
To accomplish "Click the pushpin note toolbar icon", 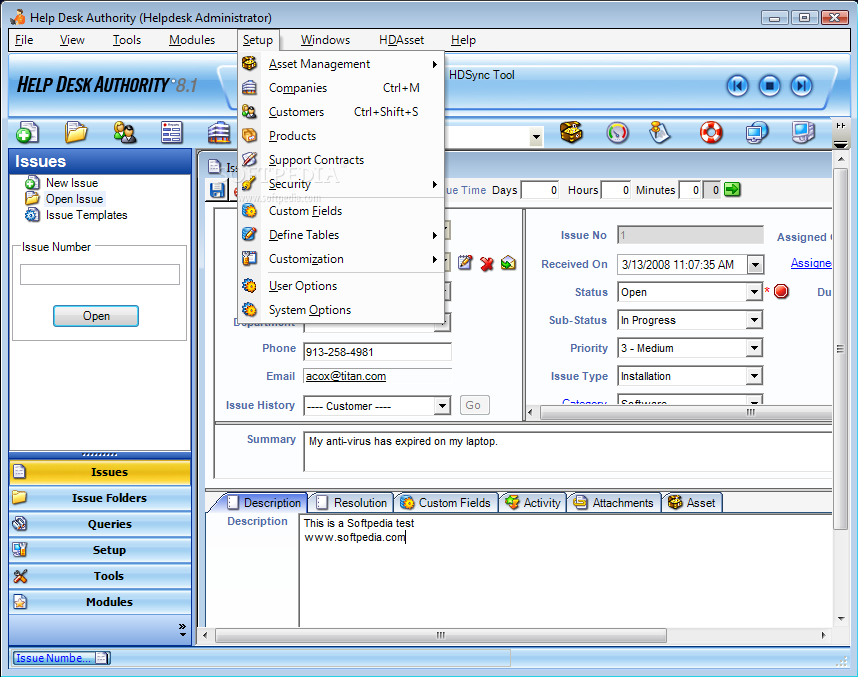I will 659,132.
